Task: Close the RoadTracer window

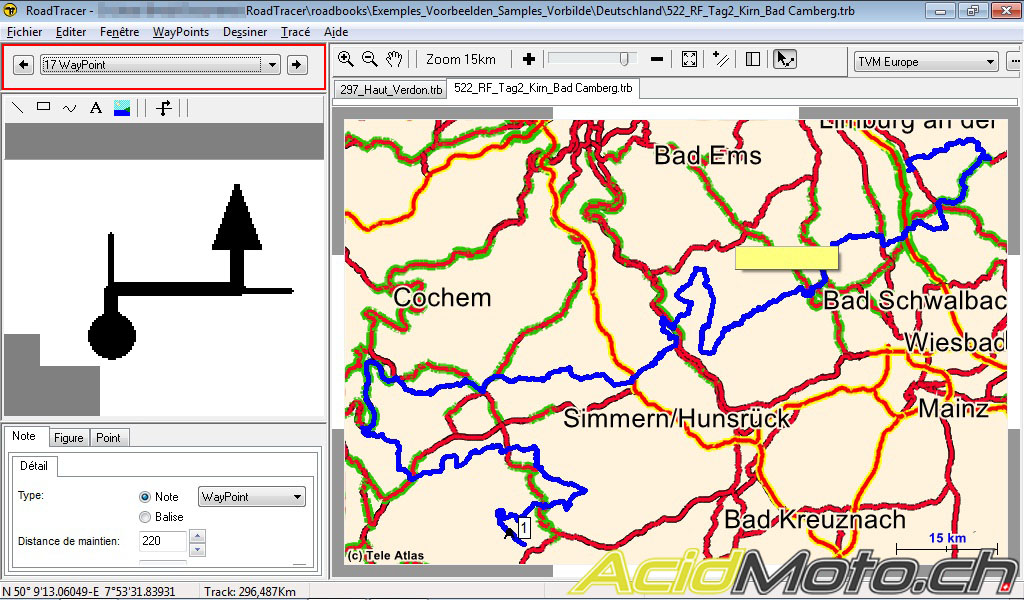Action: pyautogui.click(x=1006, y=11)
